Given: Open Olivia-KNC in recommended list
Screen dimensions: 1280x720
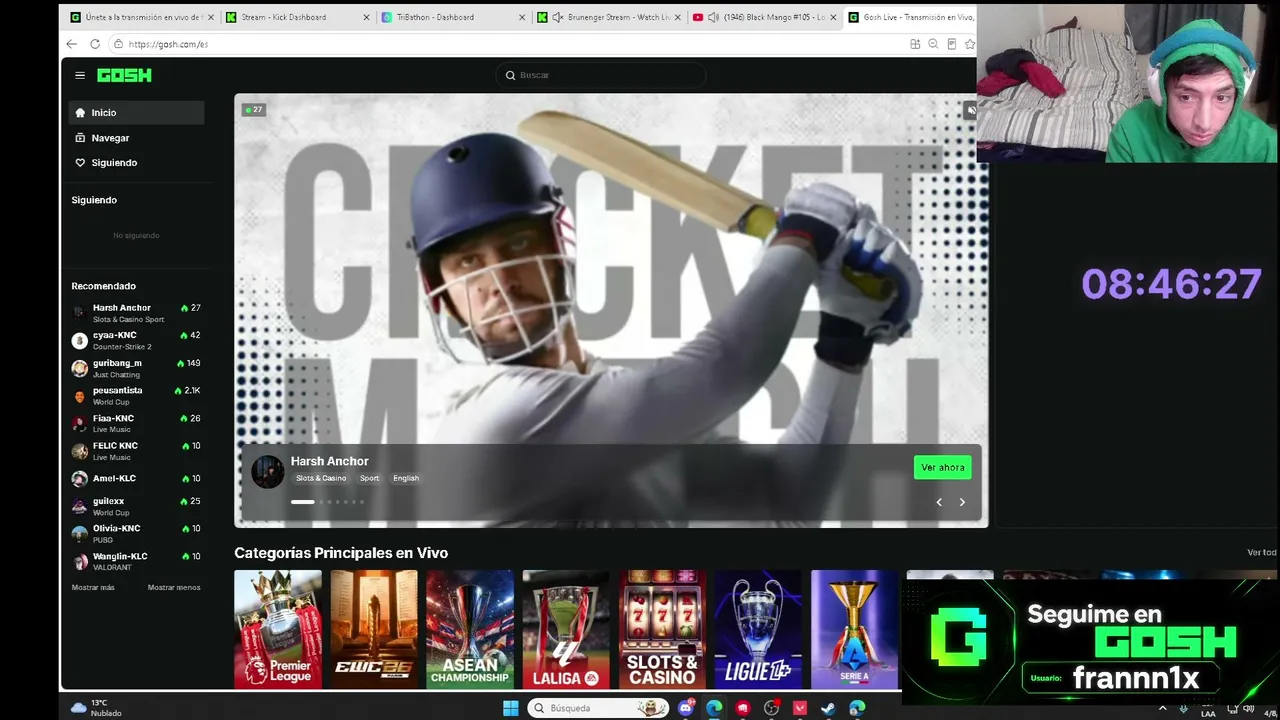Looking at the screenshot, I should point(136,534).
